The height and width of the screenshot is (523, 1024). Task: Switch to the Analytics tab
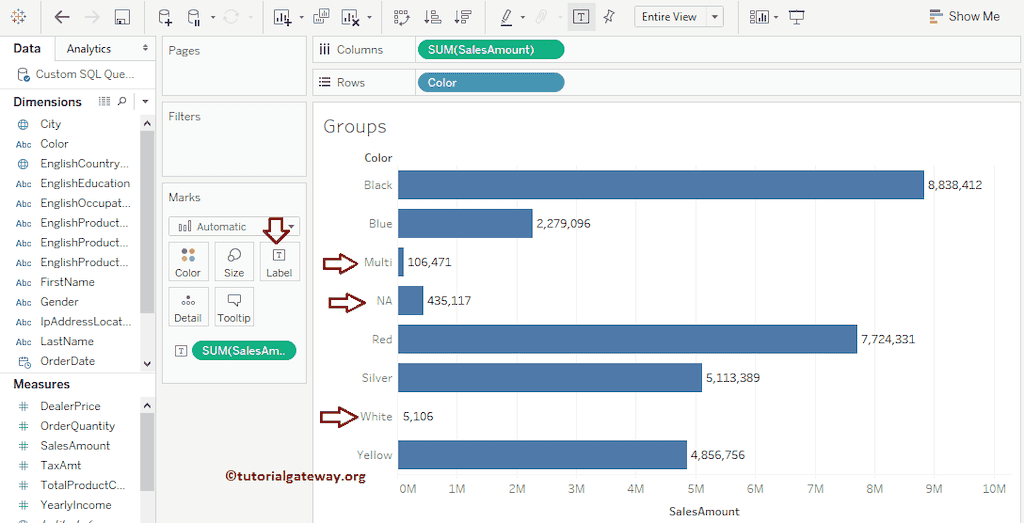(x=89, y=48)
